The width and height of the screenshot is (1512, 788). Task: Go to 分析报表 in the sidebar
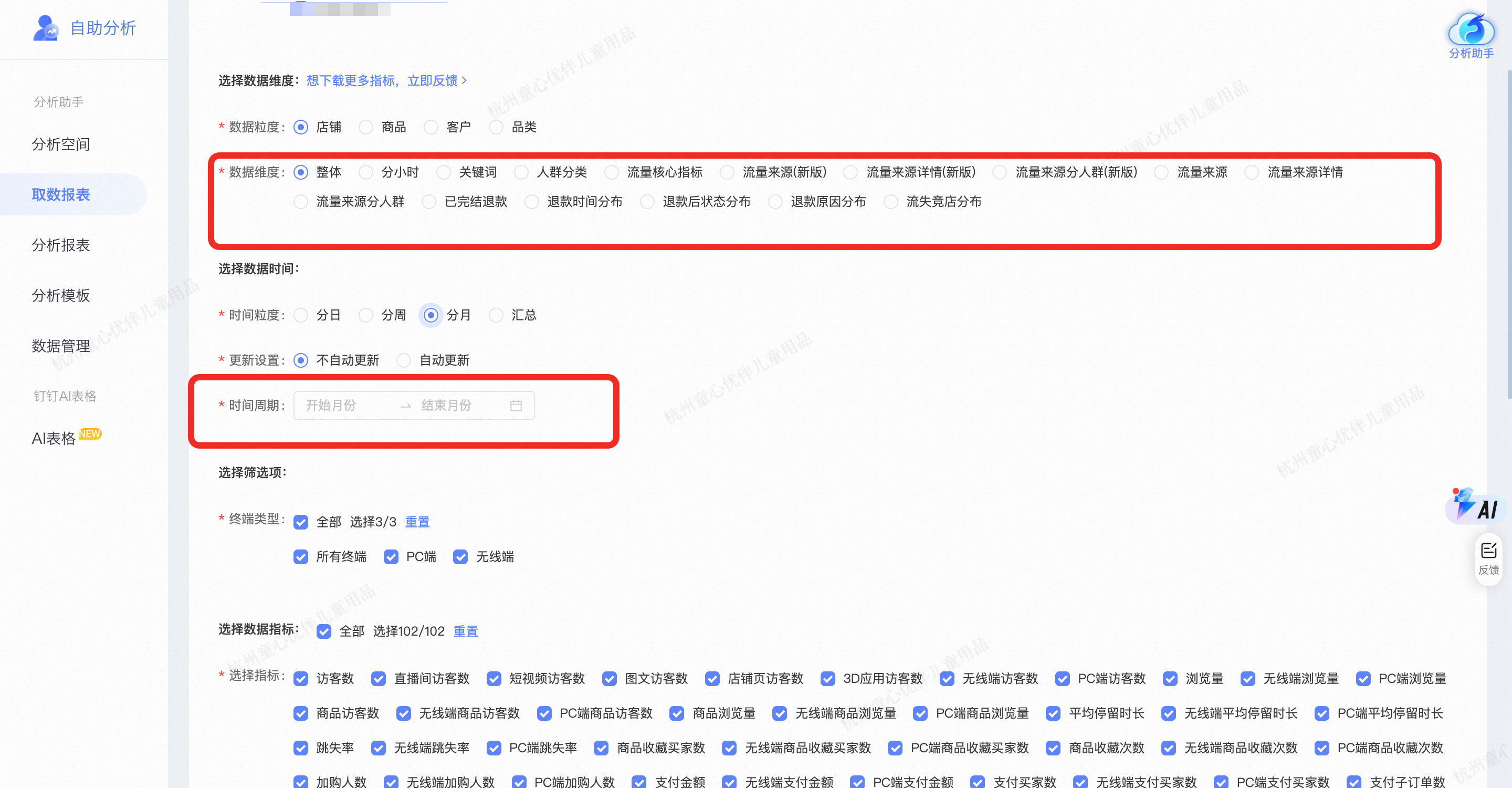coord(61,245)
